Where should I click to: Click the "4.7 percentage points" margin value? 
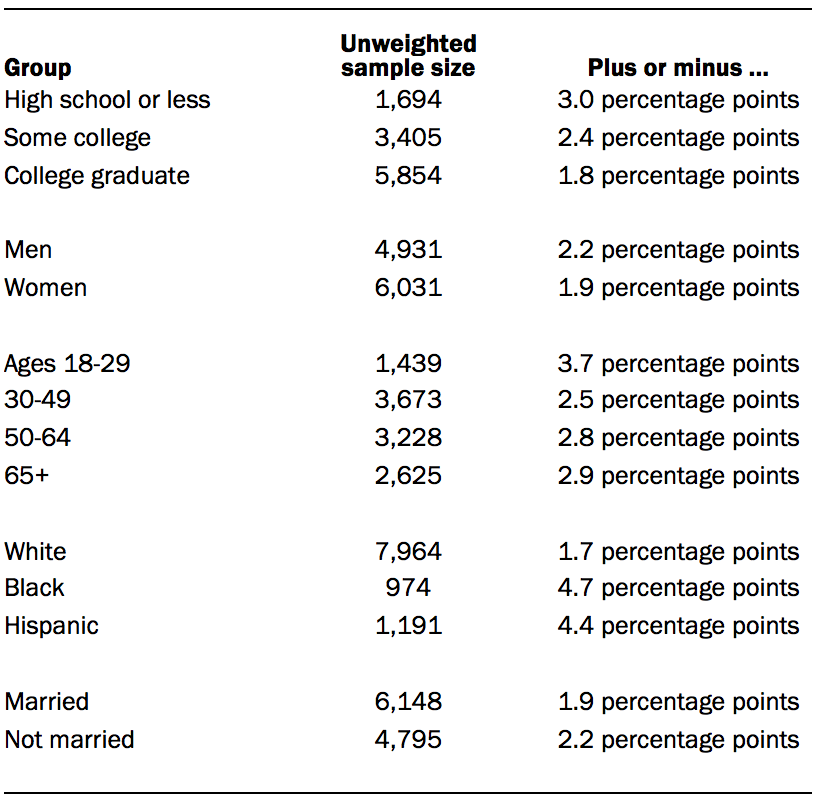pos(678,588)
